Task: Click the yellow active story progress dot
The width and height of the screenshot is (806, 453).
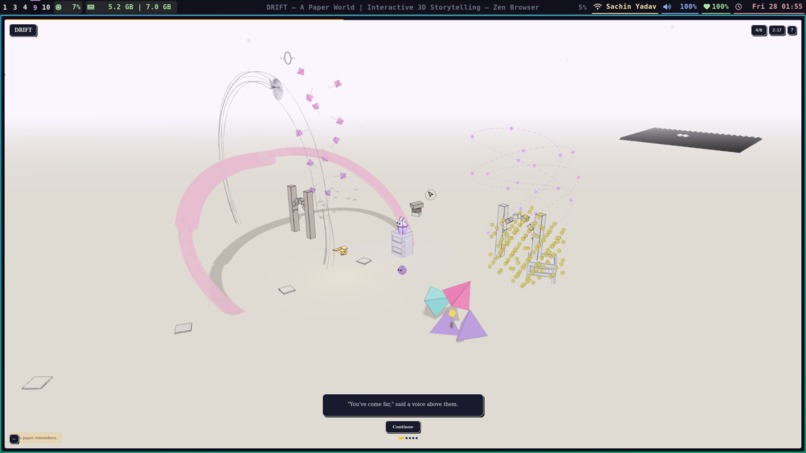Action: coord(401,438)
